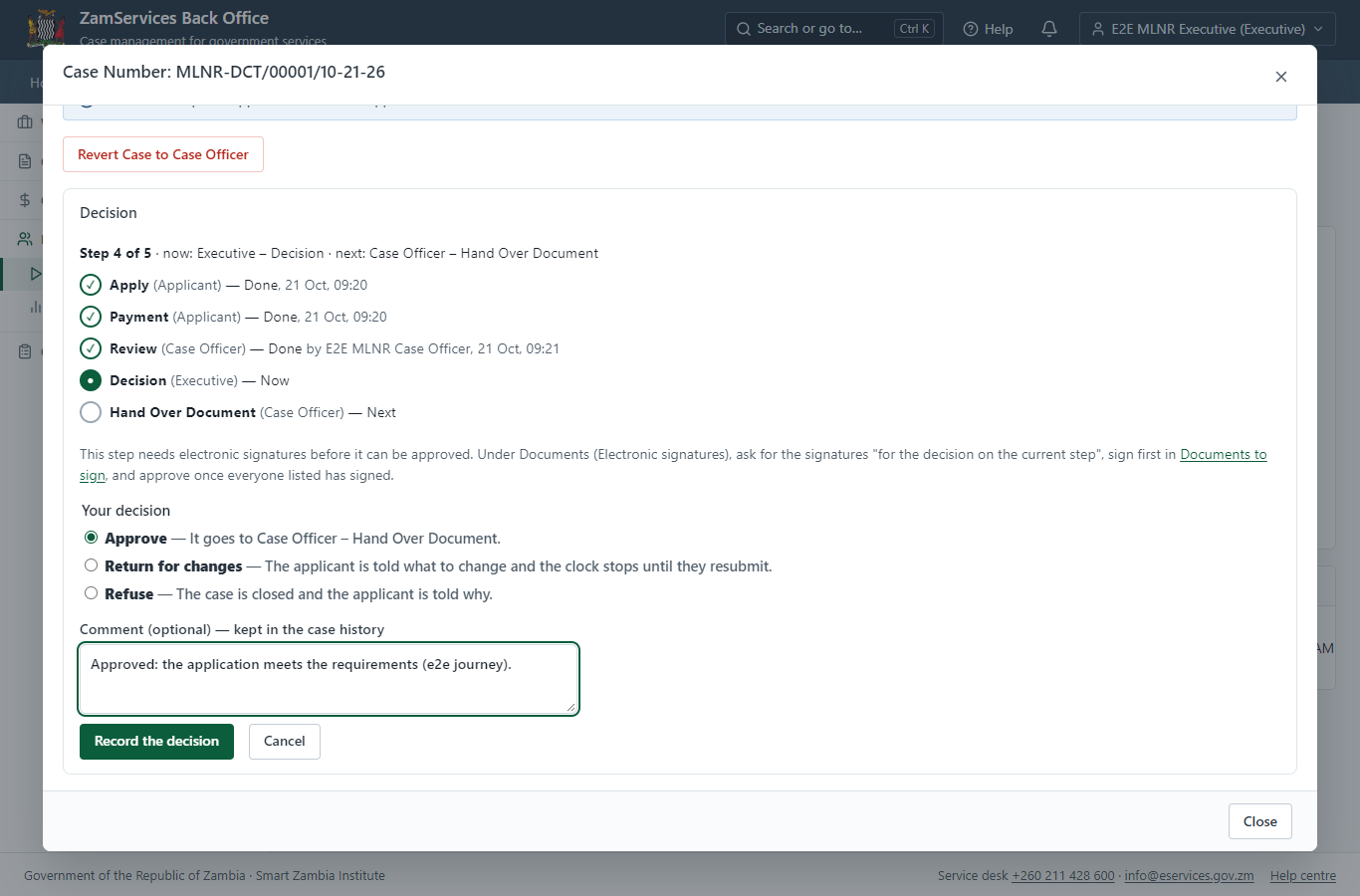The width and height of the screenshot is (1360, 896).
Task: Click the Search or go to field
Action: pyautogui.click(x=834, y=29)
